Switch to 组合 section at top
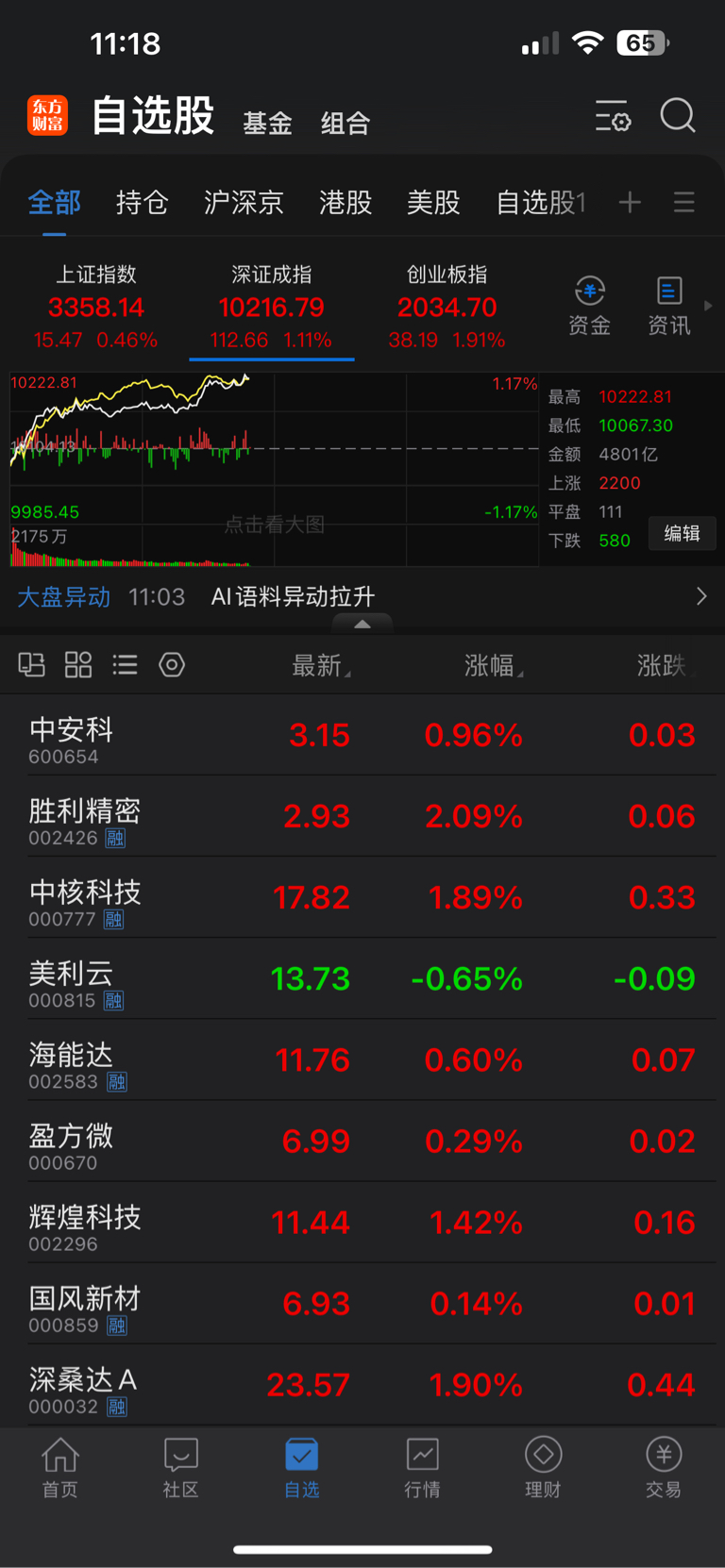The width and height of the screenshot is (725, 1568). click(x=346, y=123)
